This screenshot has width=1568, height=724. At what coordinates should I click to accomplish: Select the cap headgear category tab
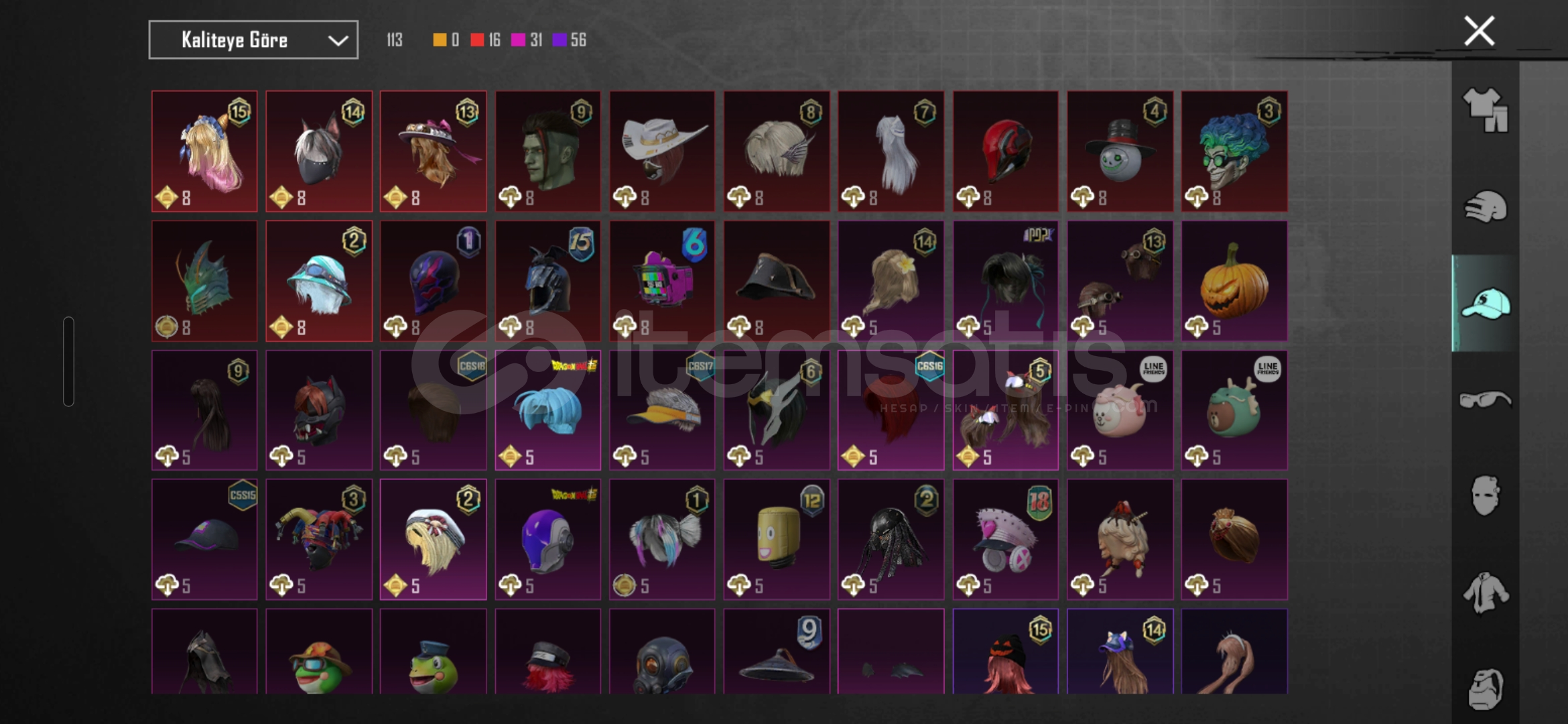pyautogui.click(x=1485, y=303)
